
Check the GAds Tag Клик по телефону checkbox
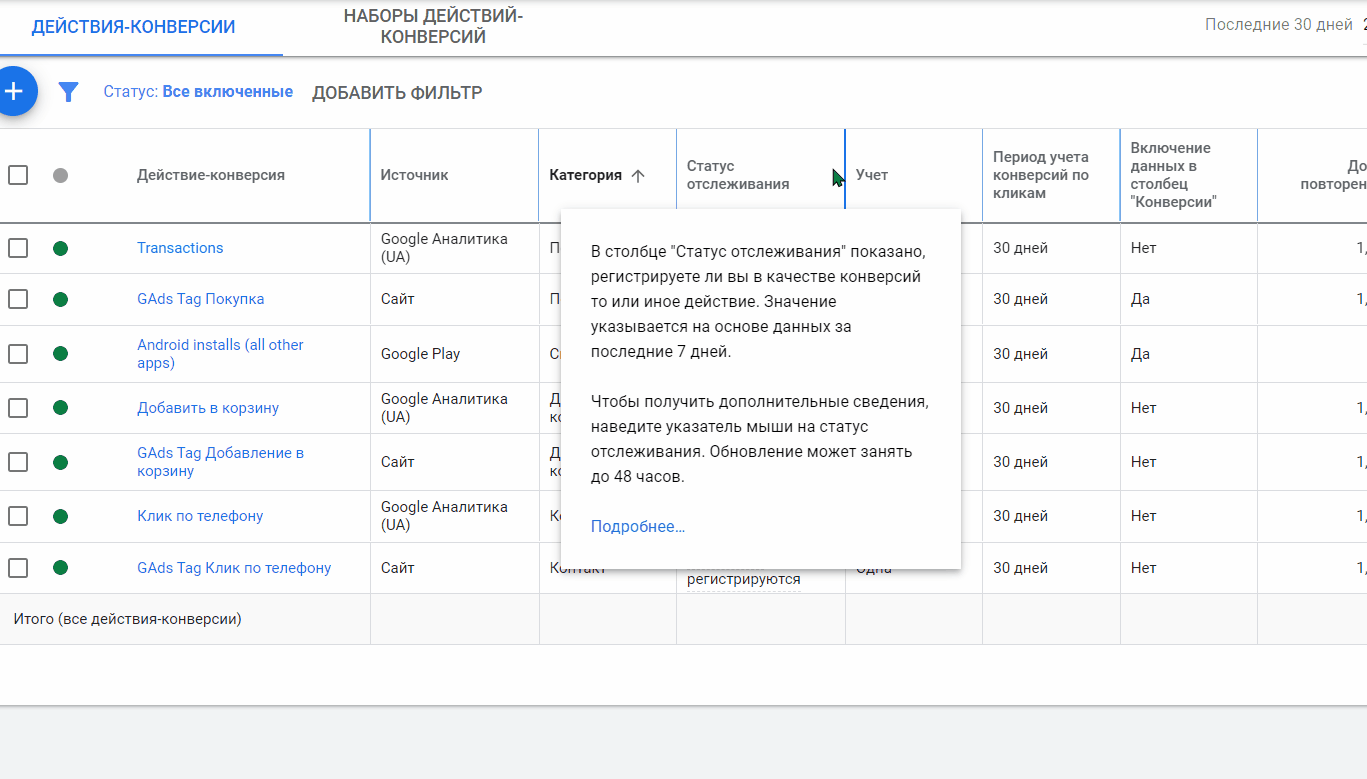click(x=18, y=568)
